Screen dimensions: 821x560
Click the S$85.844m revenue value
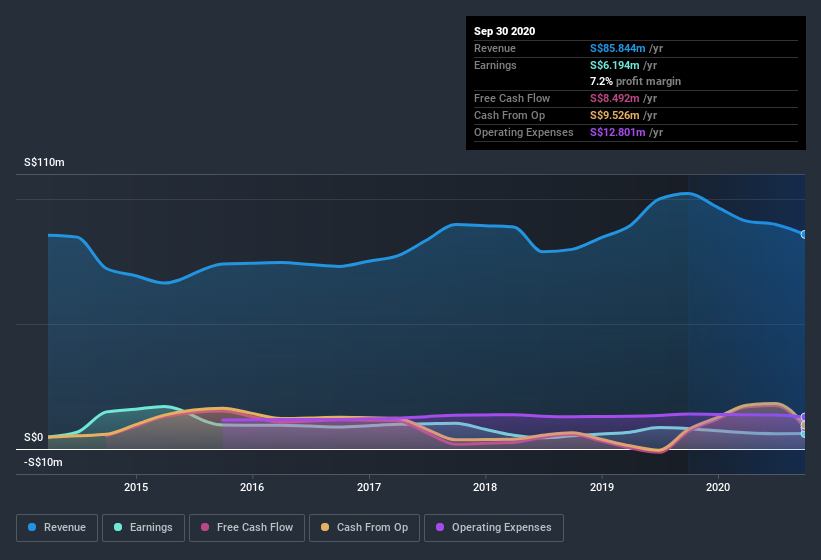(x=617, y=48)
